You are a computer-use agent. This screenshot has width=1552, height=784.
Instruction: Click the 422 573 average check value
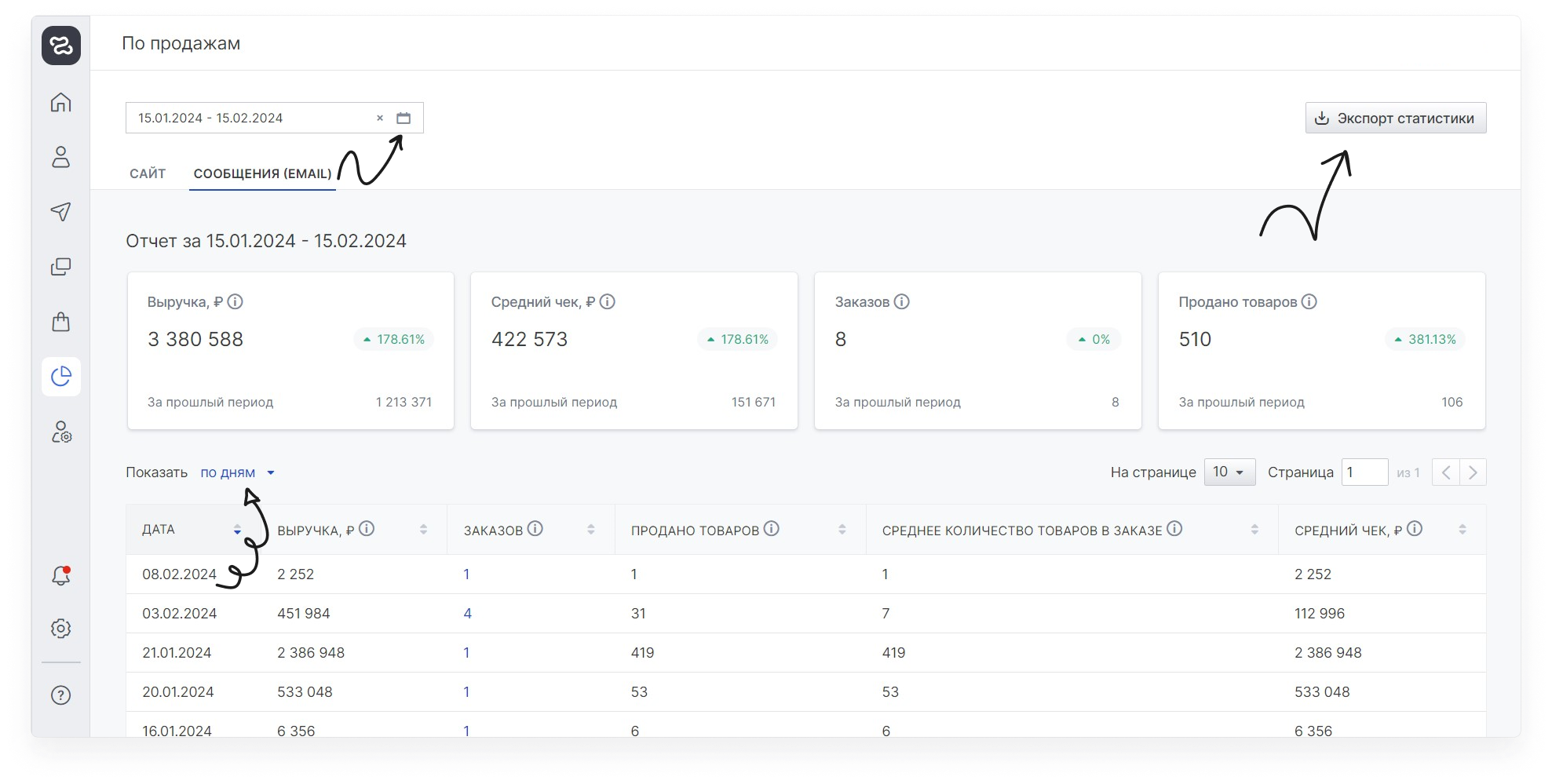pyautogui.click(x=529, y=339)
